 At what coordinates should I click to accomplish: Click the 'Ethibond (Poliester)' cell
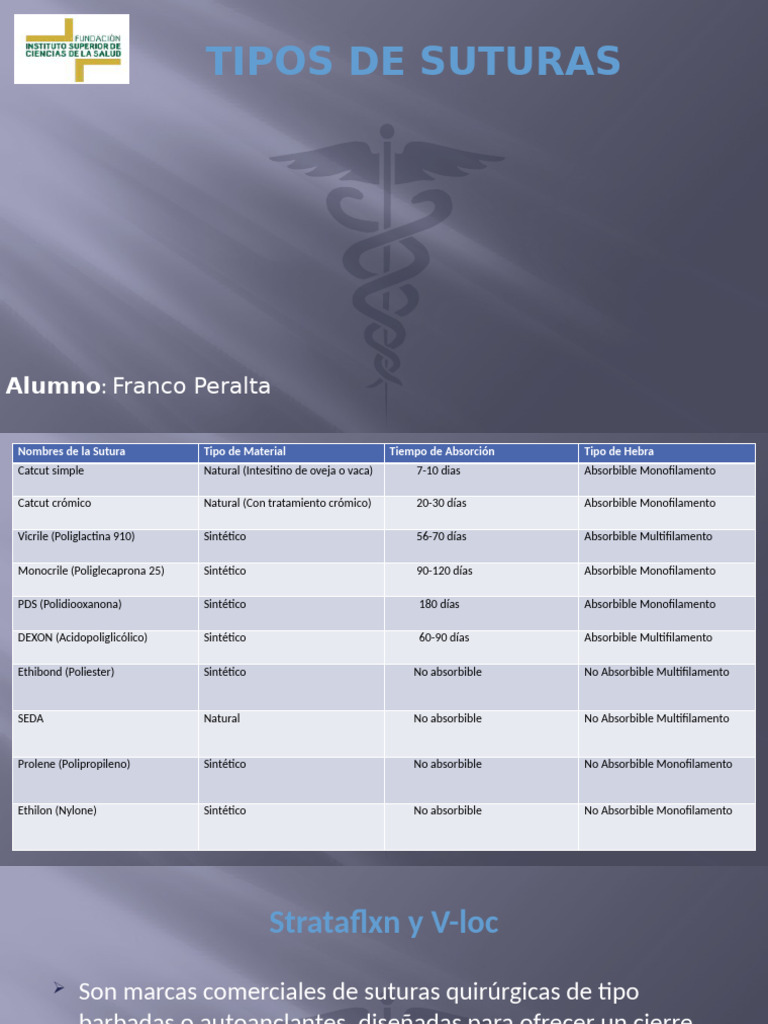66,672
